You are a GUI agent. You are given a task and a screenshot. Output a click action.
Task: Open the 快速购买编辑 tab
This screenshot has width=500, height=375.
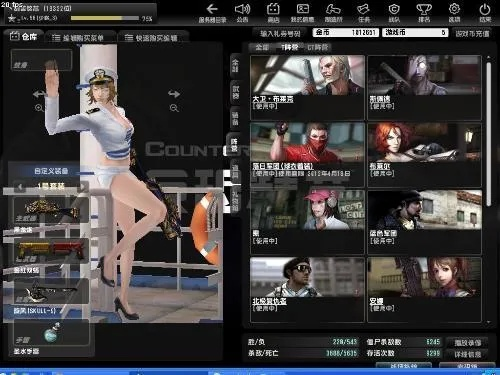click(152, 38)
